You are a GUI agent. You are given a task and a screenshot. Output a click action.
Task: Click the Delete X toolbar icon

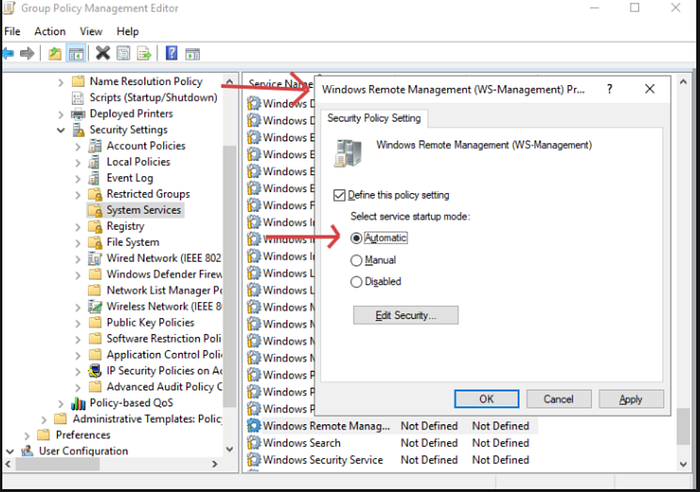103,53
